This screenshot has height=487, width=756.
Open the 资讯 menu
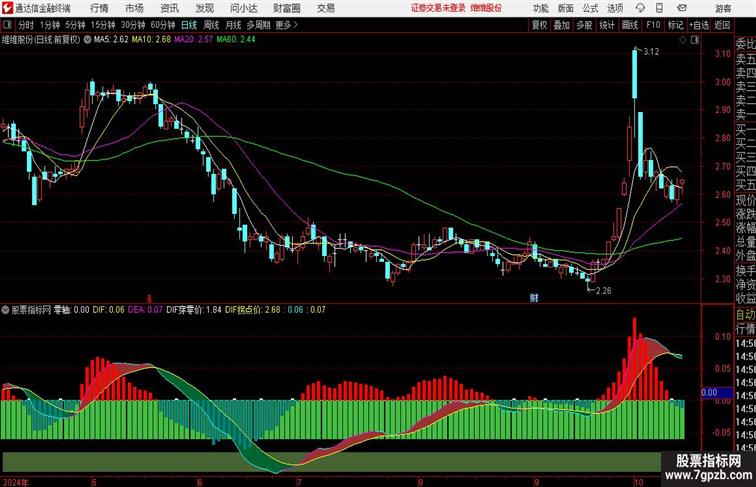pyautogui.click(x=169, y=8)
